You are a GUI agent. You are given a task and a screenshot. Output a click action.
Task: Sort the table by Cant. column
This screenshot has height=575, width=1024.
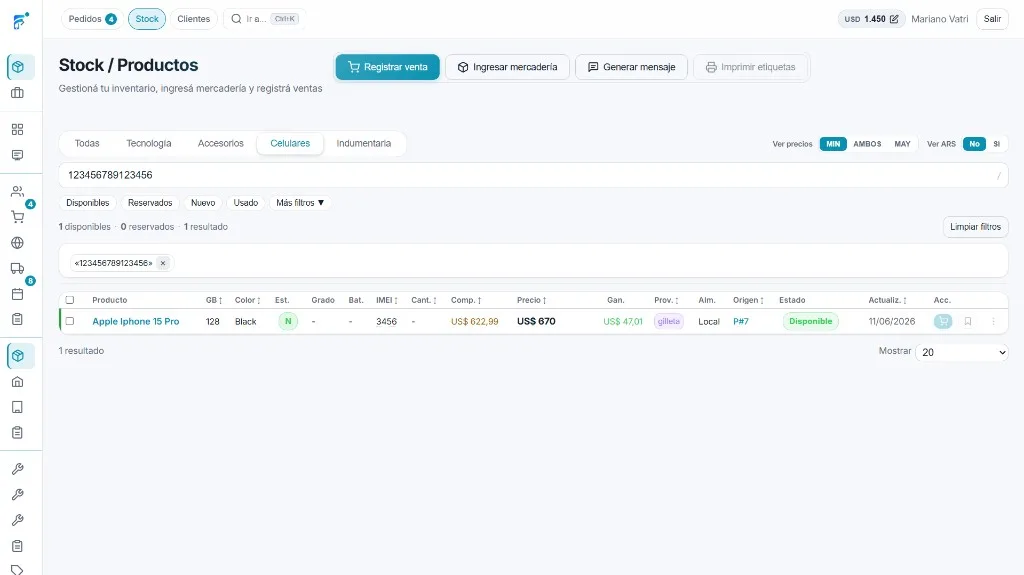coord(424,300)
